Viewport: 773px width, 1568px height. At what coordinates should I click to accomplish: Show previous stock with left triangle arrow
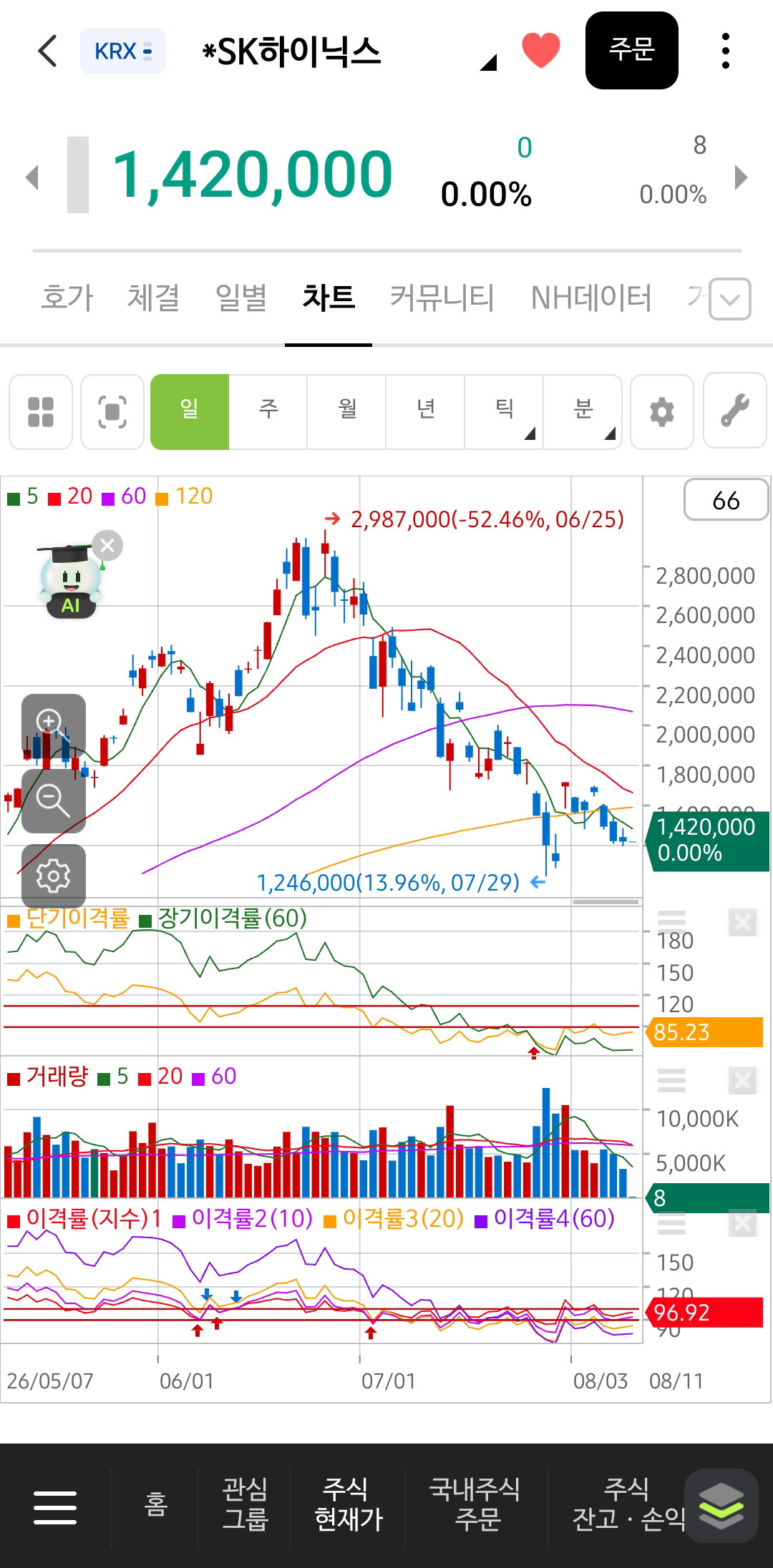(x=31, y=177)
